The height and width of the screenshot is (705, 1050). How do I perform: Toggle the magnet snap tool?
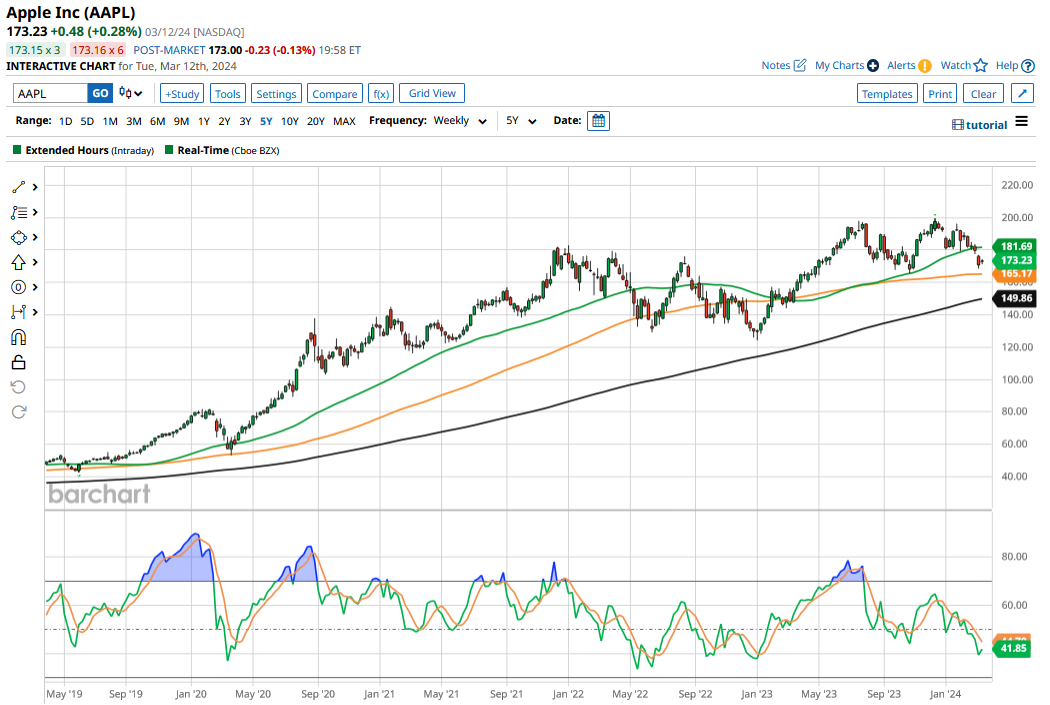pos(18,337)
